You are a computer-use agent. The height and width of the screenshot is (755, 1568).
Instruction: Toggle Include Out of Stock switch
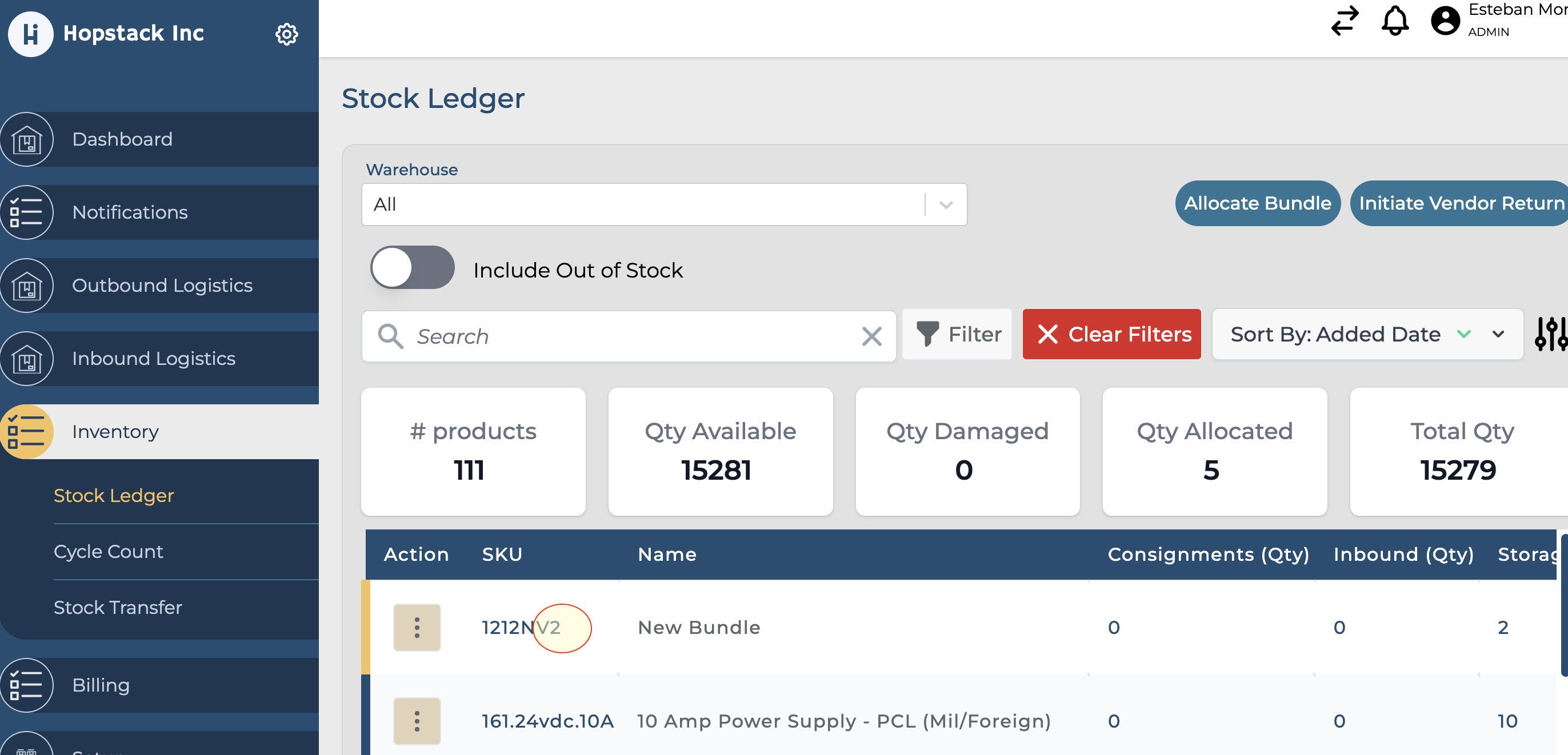point(412,268)
